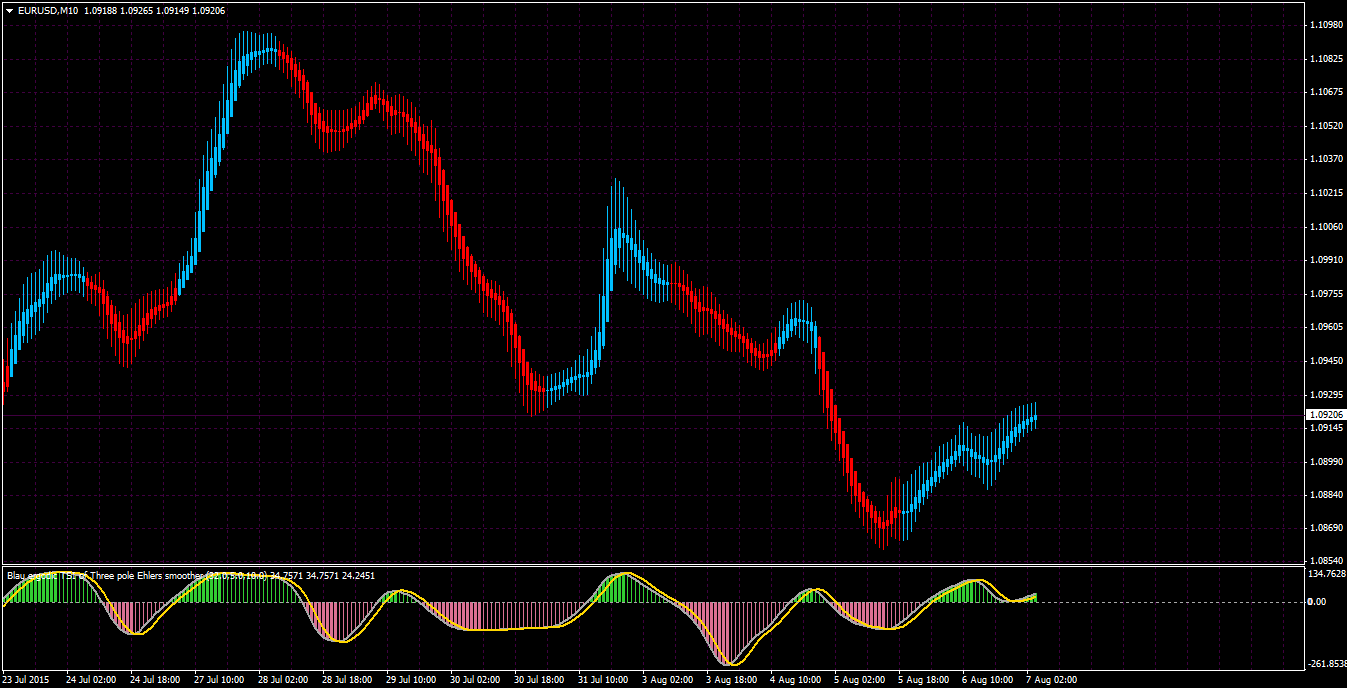Click the 4 Aug 10:00 time label

point(795,680)
